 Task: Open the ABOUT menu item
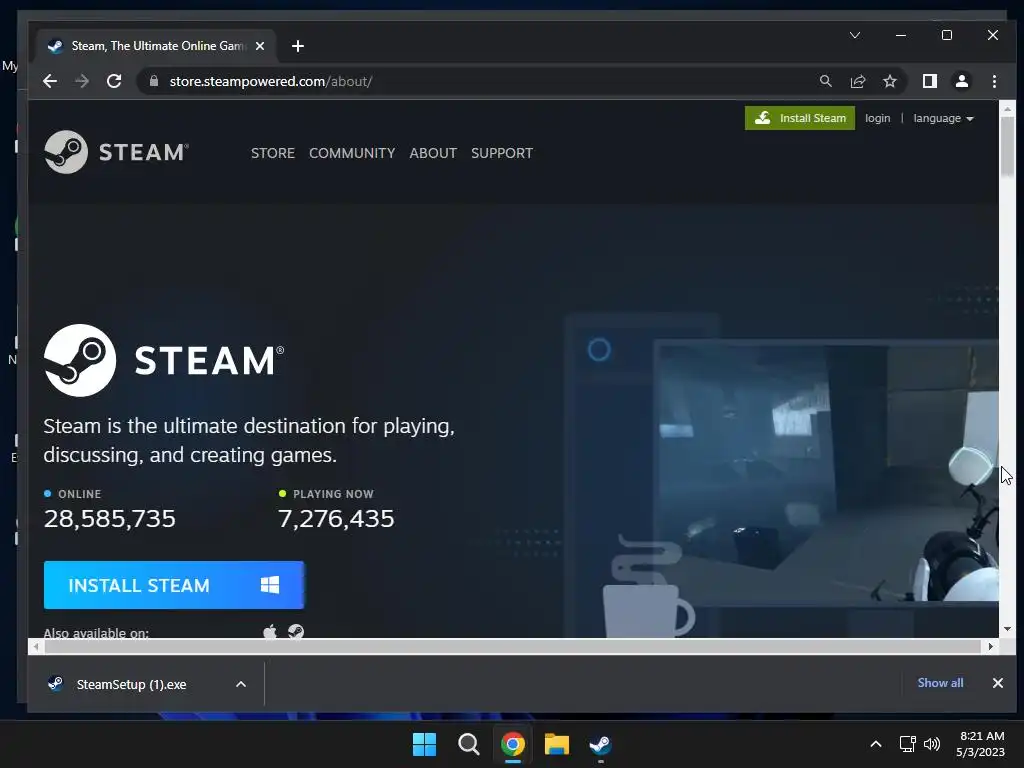click(433, 153)
